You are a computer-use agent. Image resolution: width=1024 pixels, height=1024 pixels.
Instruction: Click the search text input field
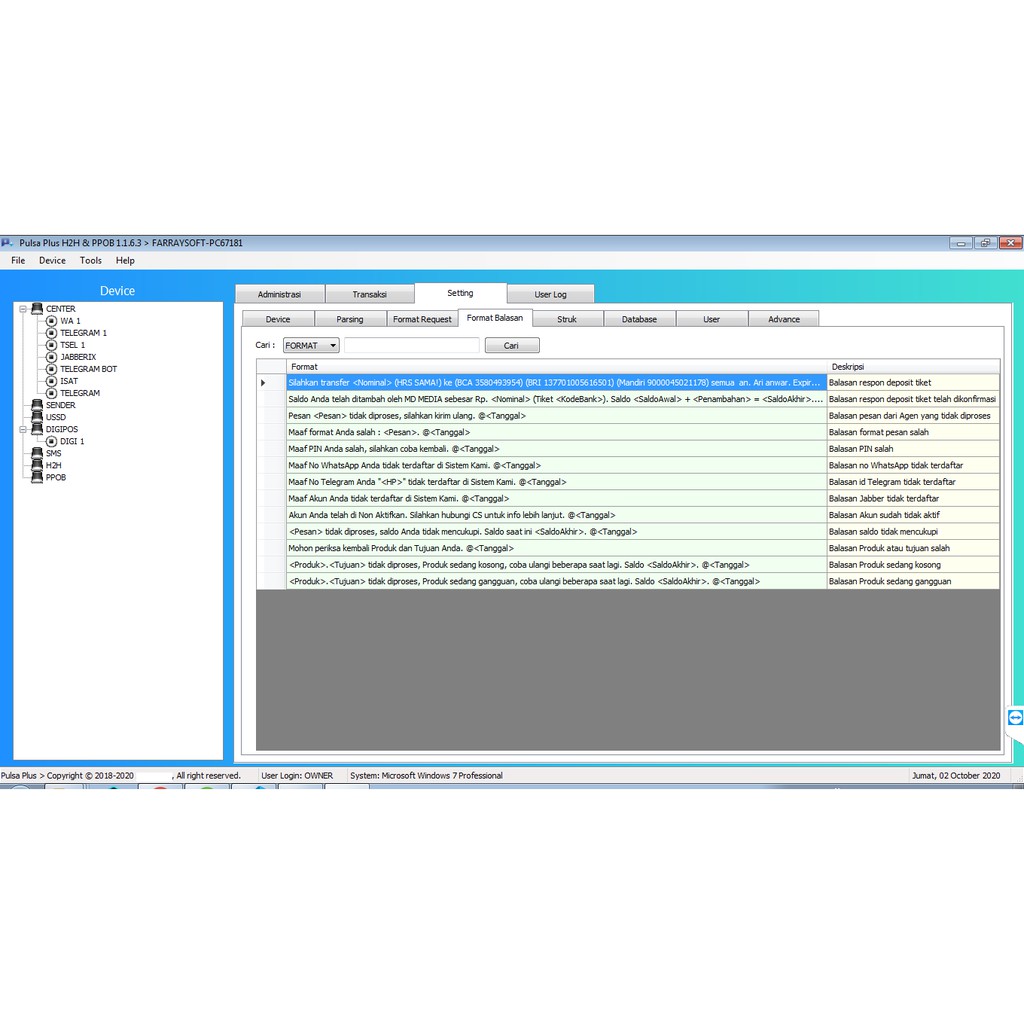point(411,345)
